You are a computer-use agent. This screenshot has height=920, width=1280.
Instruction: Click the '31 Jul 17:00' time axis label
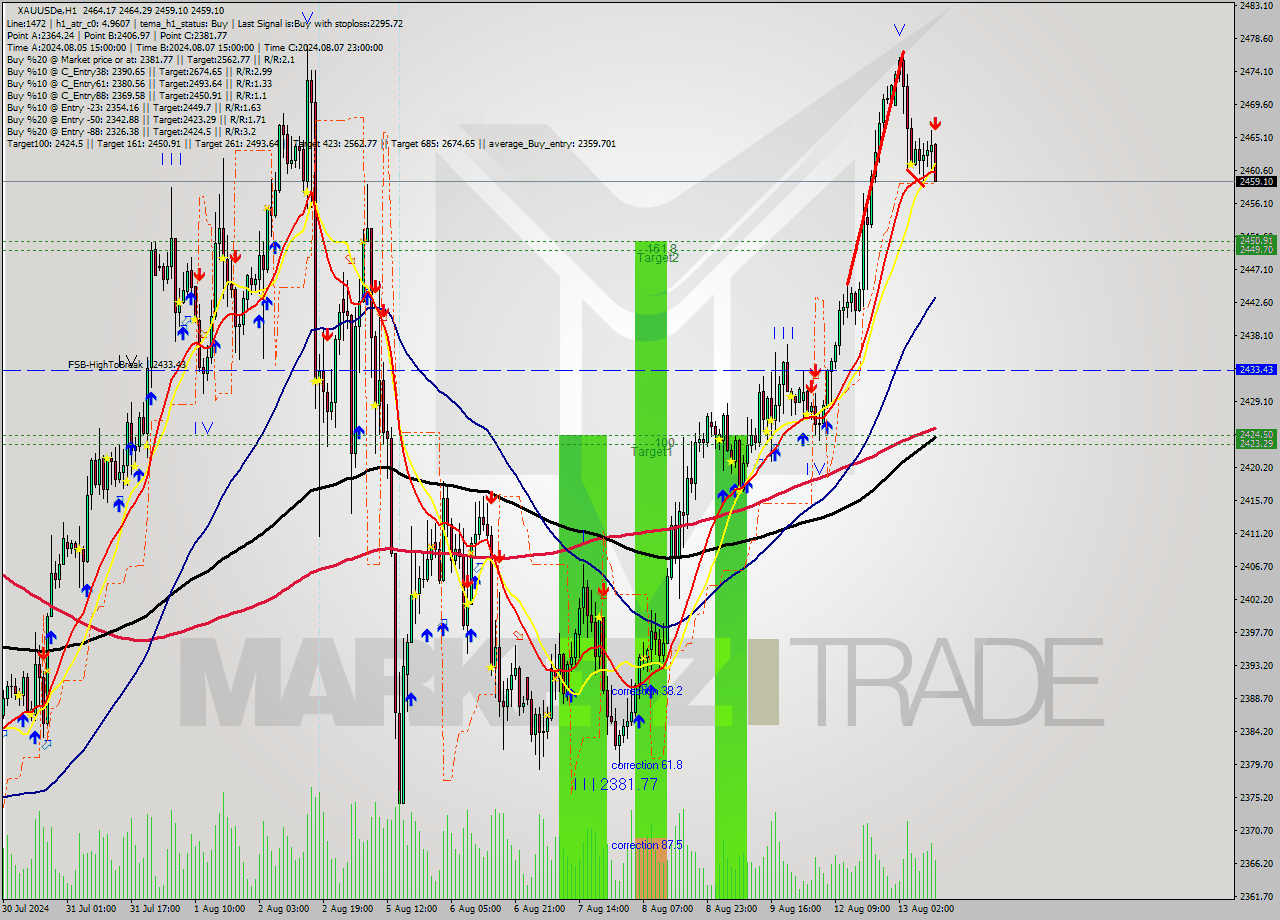pos(155,909)
